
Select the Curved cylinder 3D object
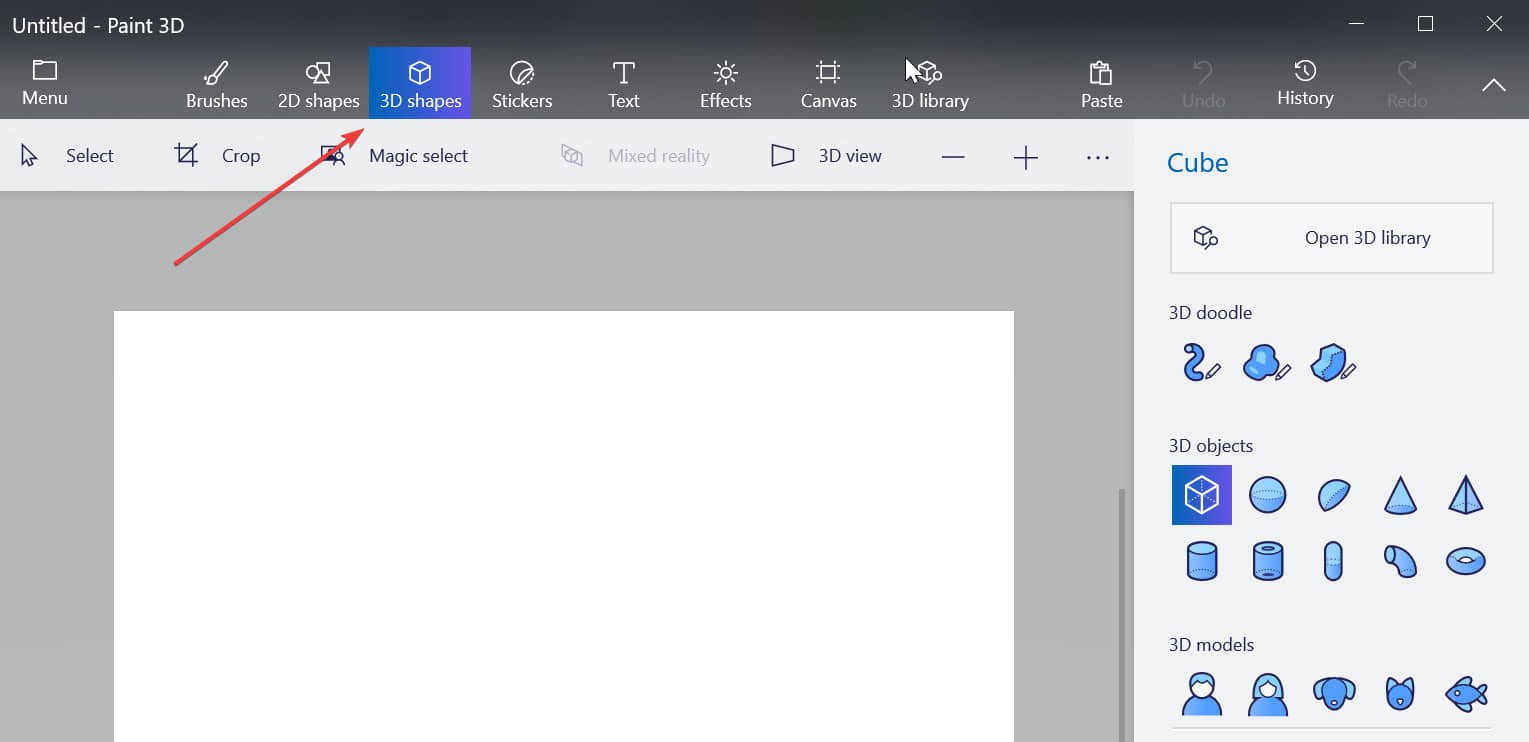1400,561
